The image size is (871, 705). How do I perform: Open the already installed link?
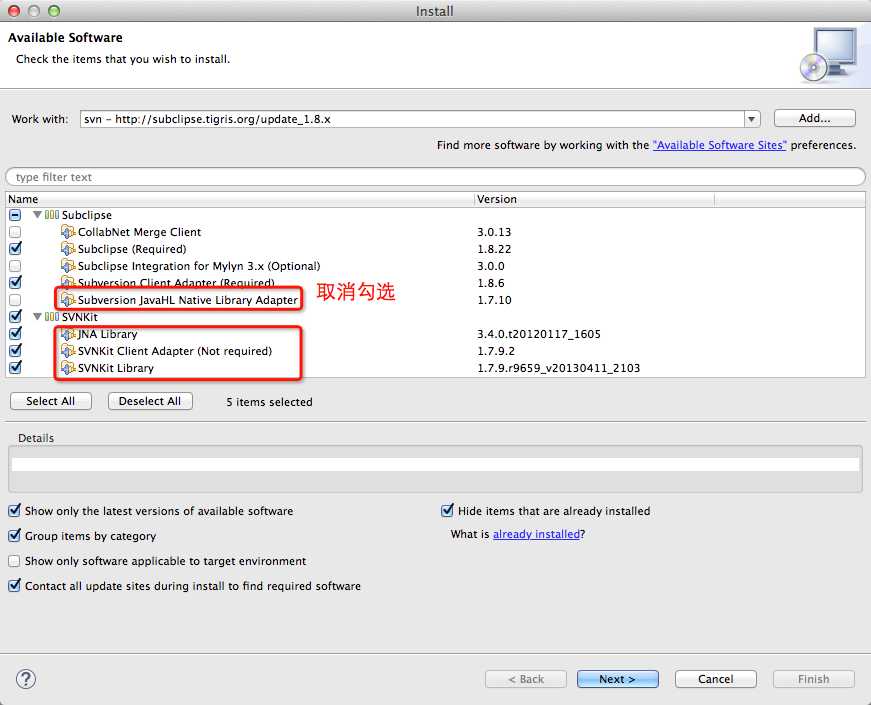coord(536,534)
